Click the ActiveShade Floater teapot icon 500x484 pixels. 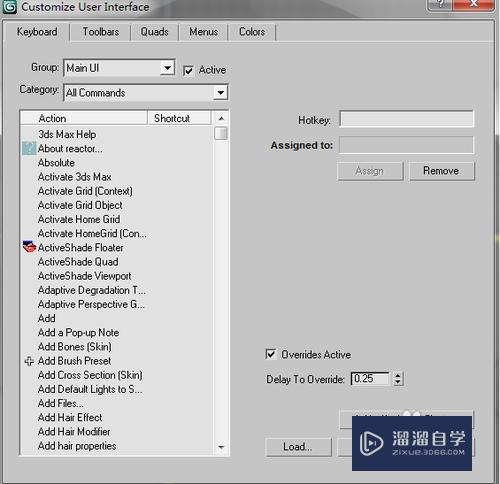tap(29, 247)
